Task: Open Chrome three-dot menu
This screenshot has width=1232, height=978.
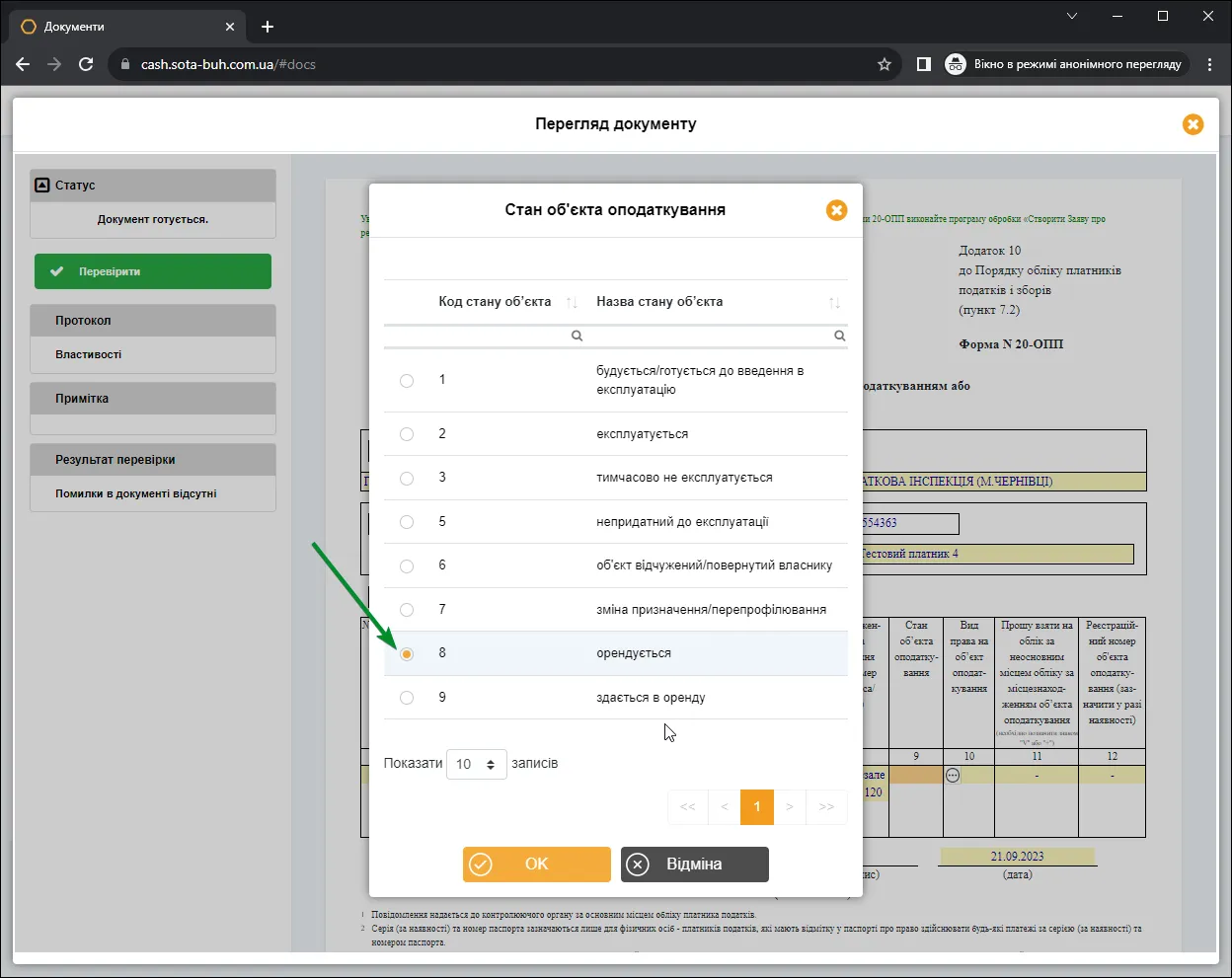Action: click(x=1209, y=64)
